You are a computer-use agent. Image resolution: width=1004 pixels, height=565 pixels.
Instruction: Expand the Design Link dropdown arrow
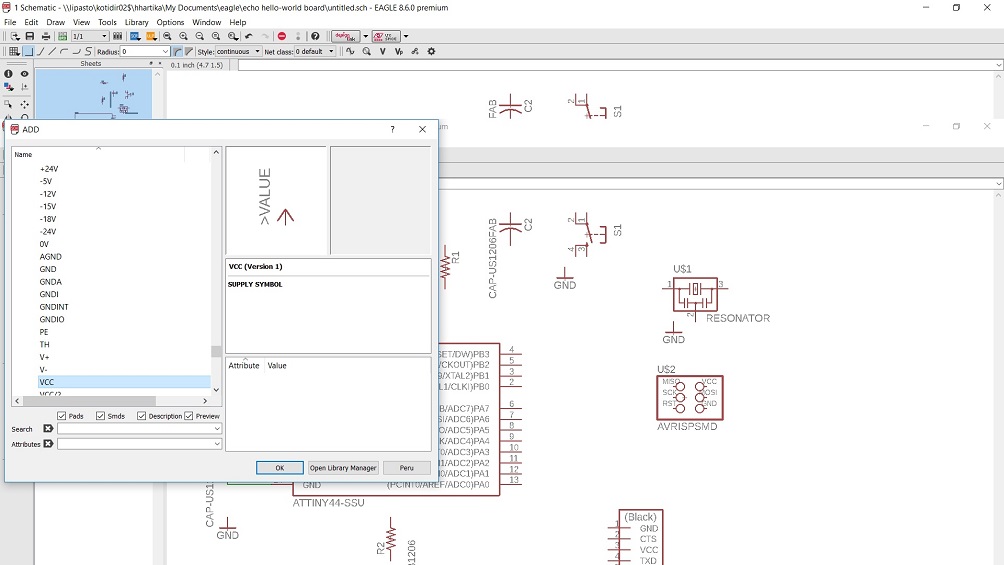point(366,37)
